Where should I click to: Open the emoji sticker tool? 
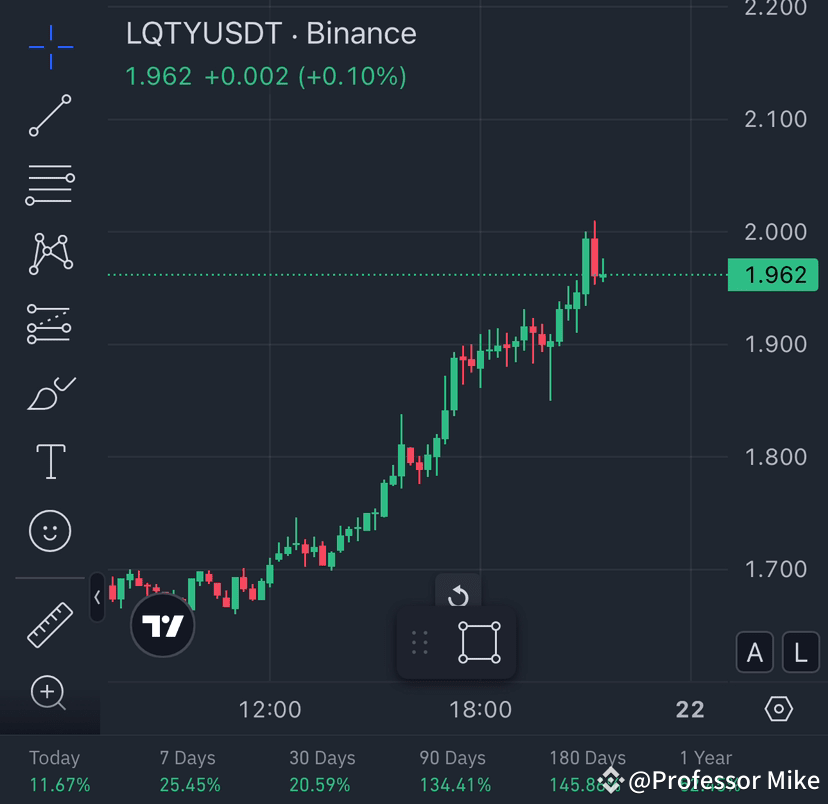click(x=48, y=530)
